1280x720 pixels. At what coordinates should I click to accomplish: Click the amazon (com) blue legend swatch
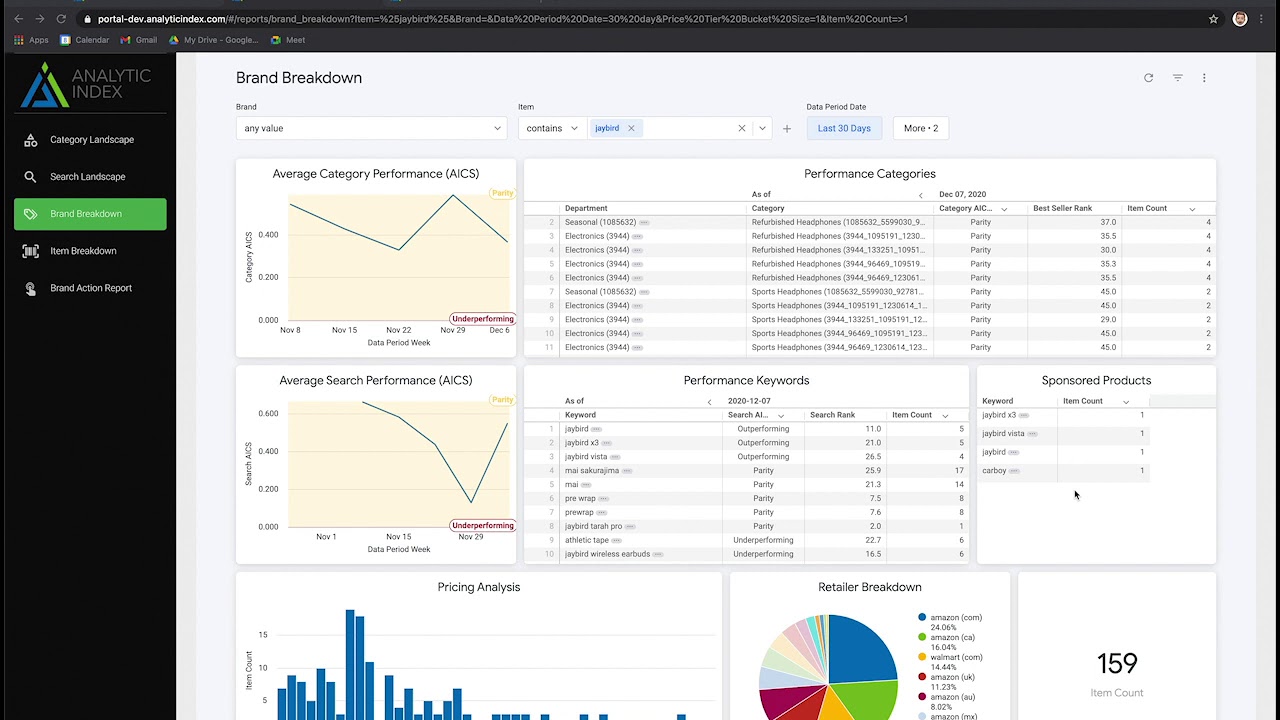pyautogui.click(x=922, y=618)
